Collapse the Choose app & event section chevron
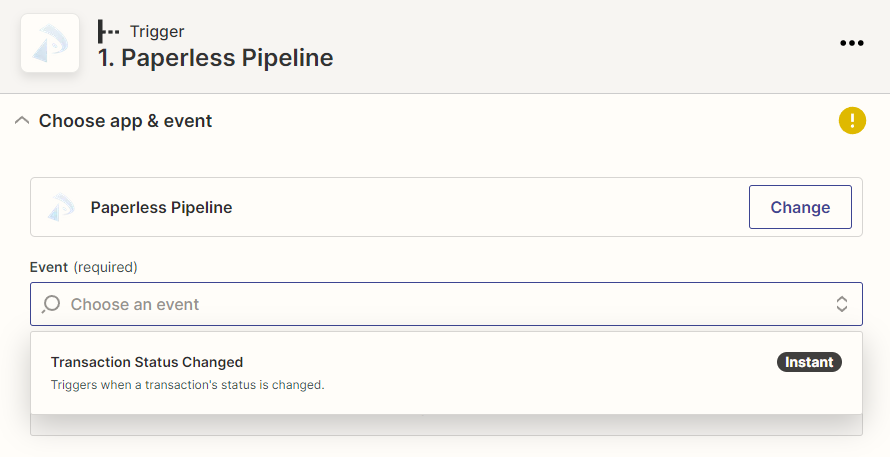The width and height of the screenshot is (890, 457). (22, 120)
